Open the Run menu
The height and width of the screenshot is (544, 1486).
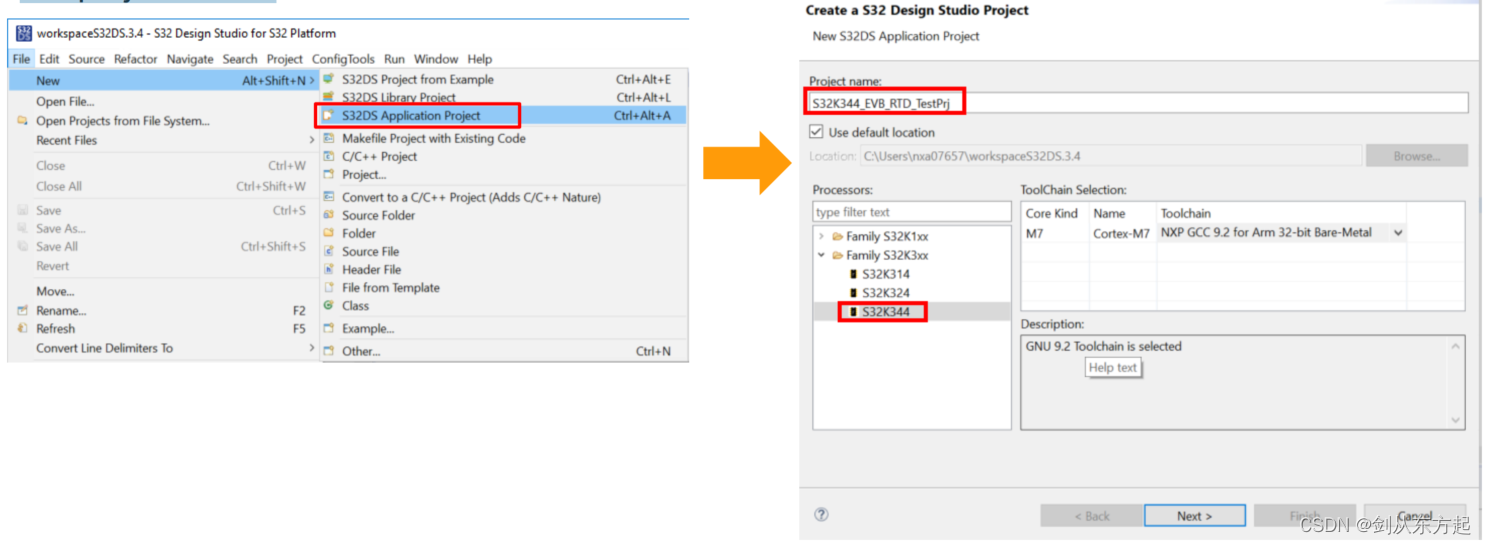point(394,59)
